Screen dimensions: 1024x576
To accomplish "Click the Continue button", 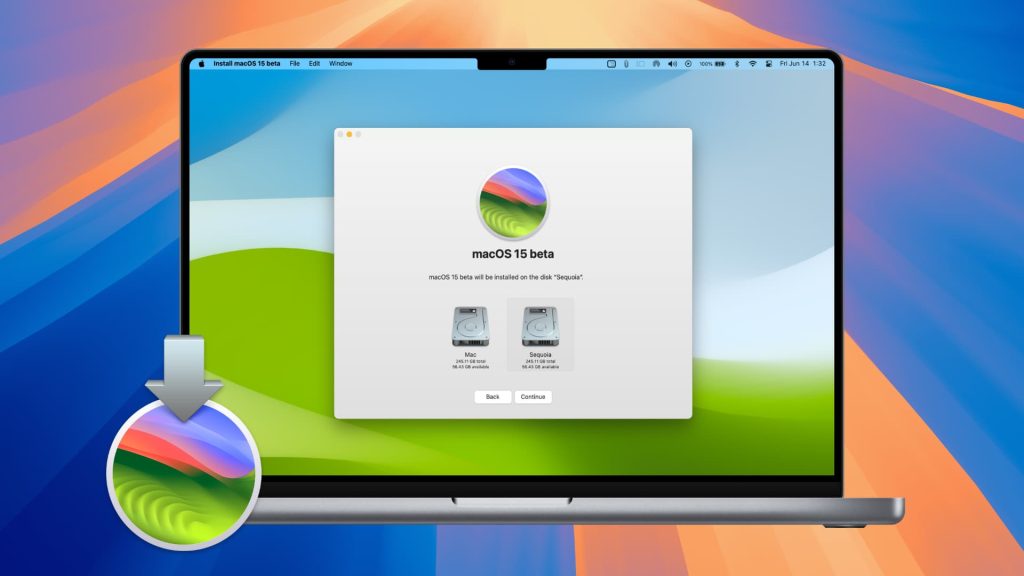I will (532, 397).
